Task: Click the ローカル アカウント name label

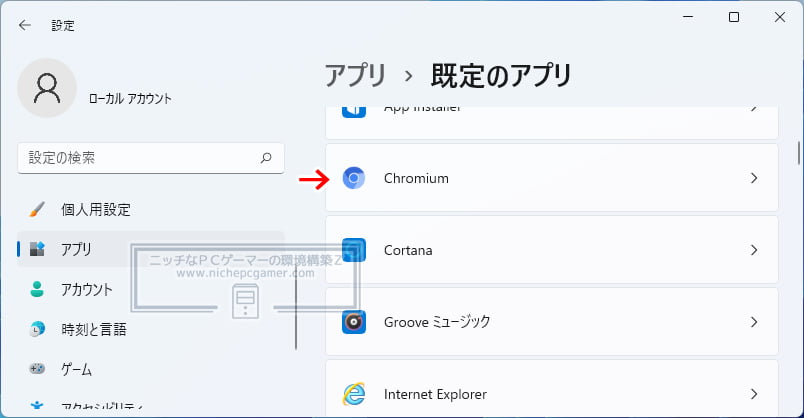Action: 130,98
